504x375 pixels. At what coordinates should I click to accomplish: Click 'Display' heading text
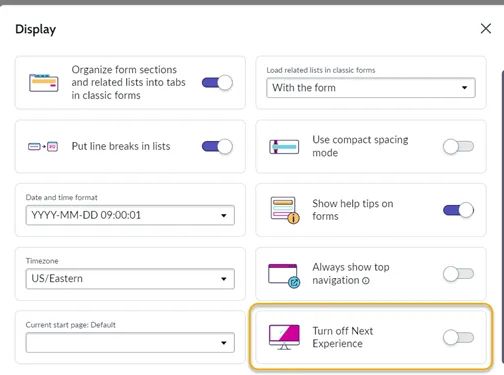pyautogui.click(x=36, y=29)
